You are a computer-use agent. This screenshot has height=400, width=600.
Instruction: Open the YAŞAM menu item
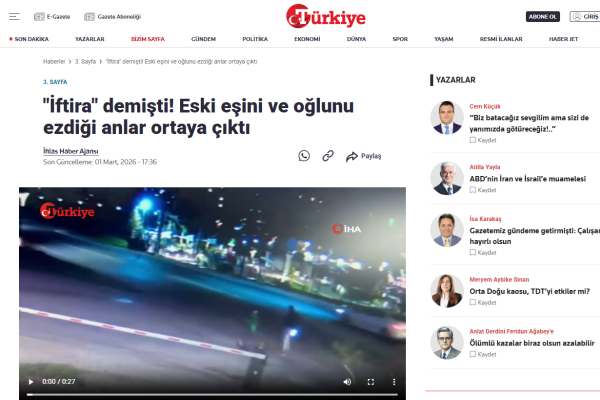pyautogui.click(x=443, y=39)
